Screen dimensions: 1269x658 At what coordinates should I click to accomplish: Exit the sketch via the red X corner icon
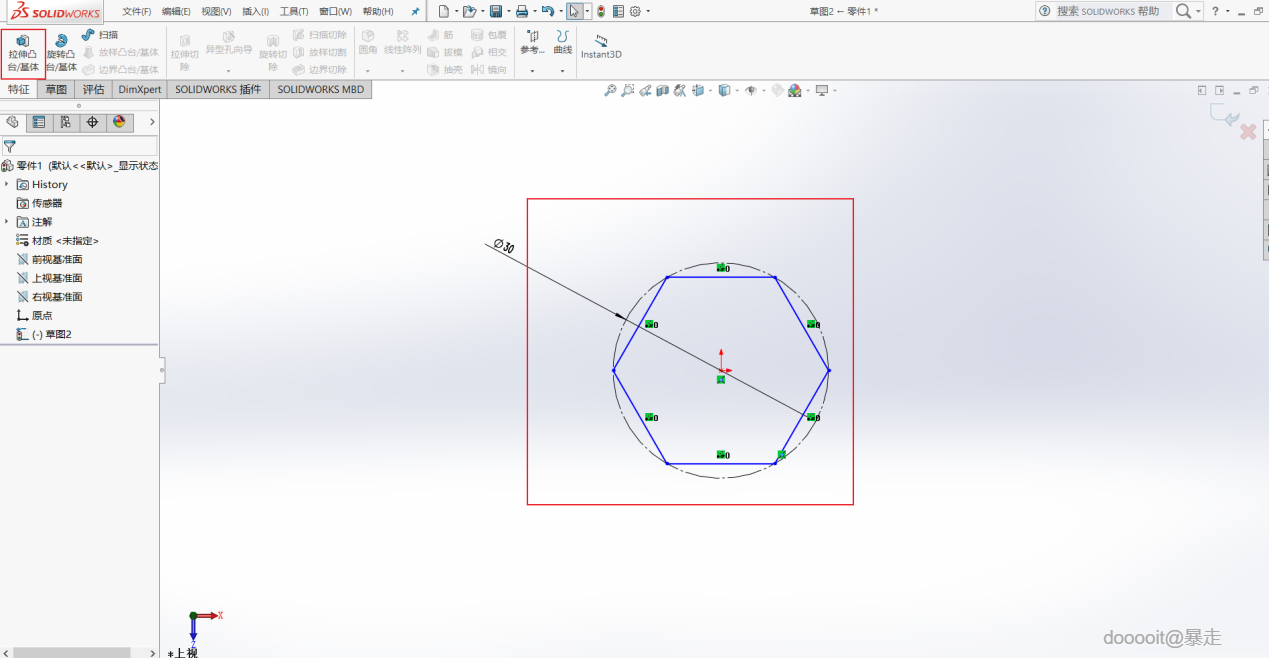click(x=1247, y=132)
